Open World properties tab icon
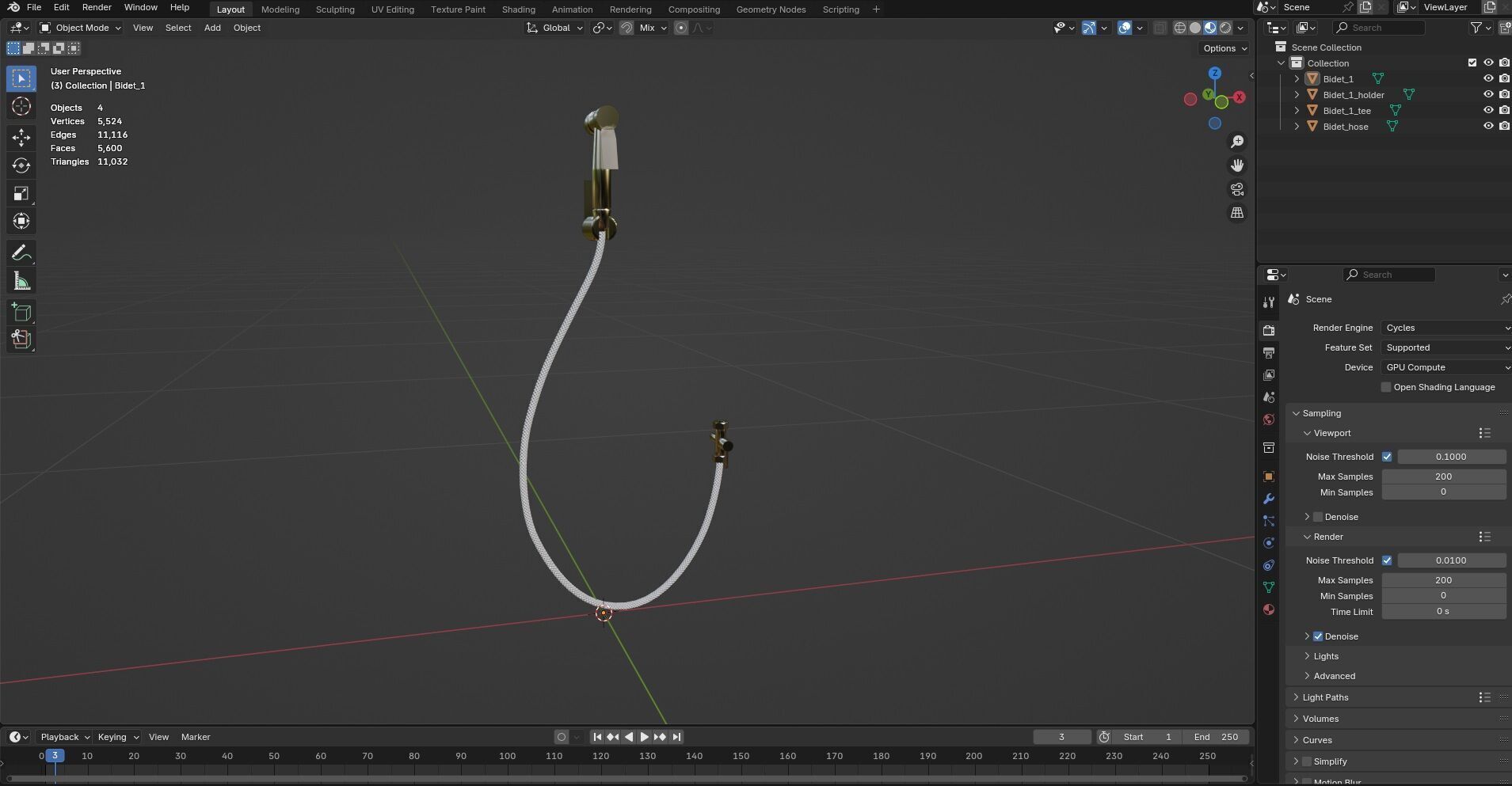Image resolution: width=1512 pixels, height=786 pixels. (1269, 420)
